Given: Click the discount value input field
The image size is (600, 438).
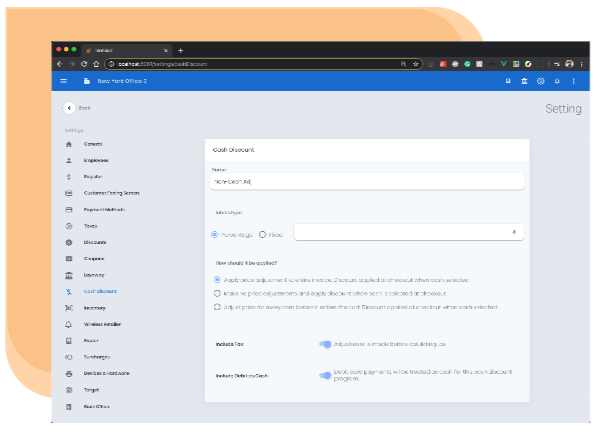Looking at the screenshot, I should click(408, 233).
